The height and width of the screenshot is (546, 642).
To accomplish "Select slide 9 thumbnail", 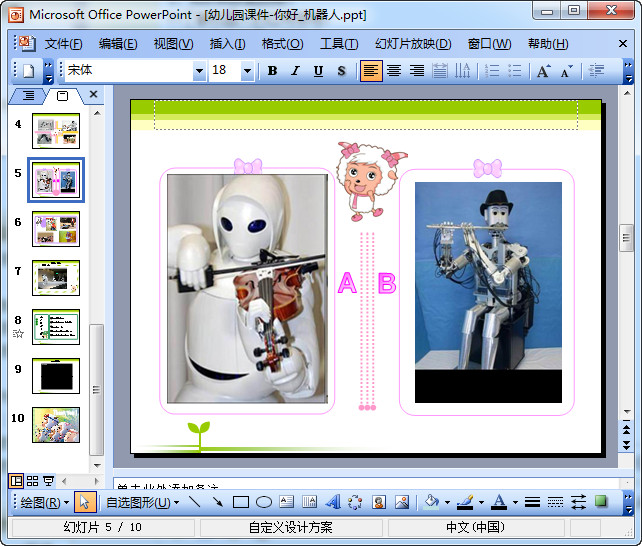I will (56, 376).
